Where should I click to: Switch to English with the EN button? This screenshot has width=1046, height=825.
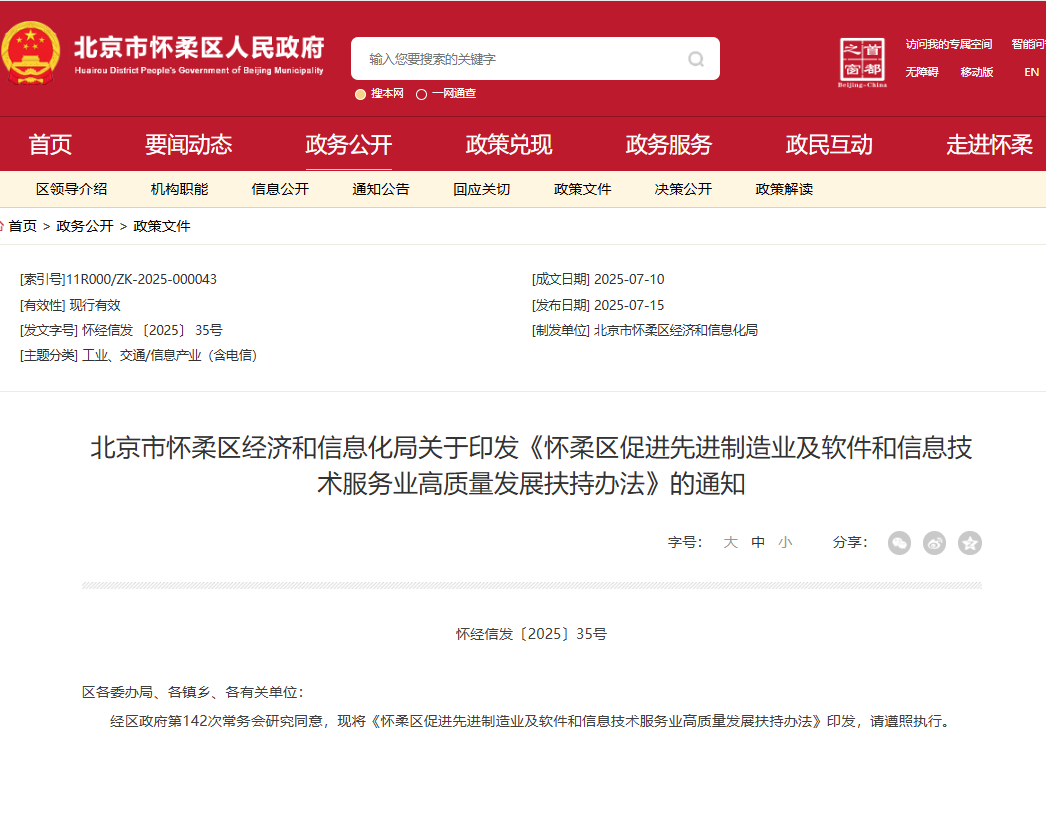(x=1030, y=73)
